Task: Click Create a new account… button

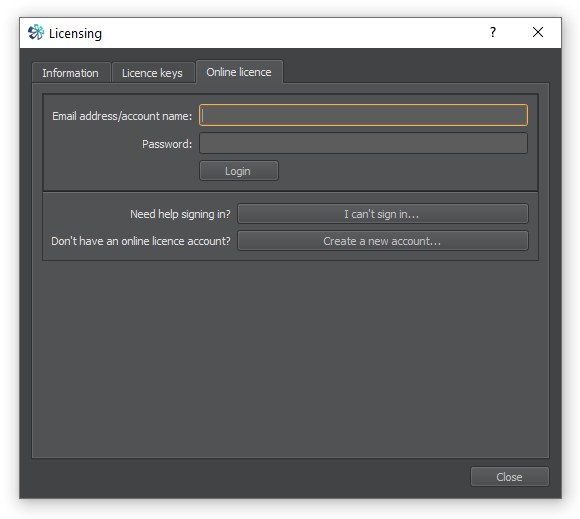Action: (x=382, y=241)
